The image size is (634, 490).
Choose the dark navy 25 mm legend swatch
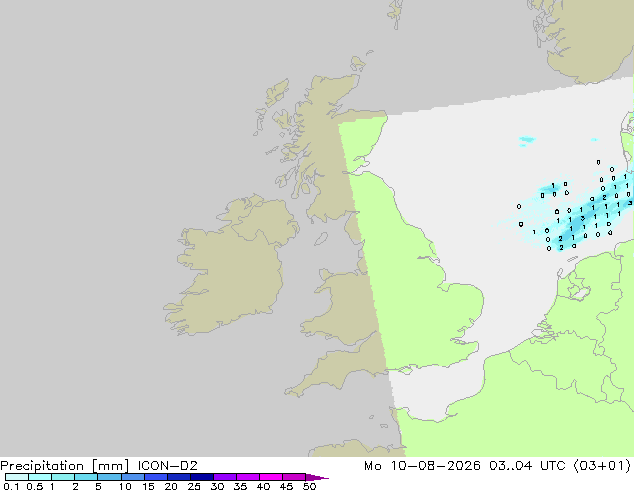(x=202, y=477)
